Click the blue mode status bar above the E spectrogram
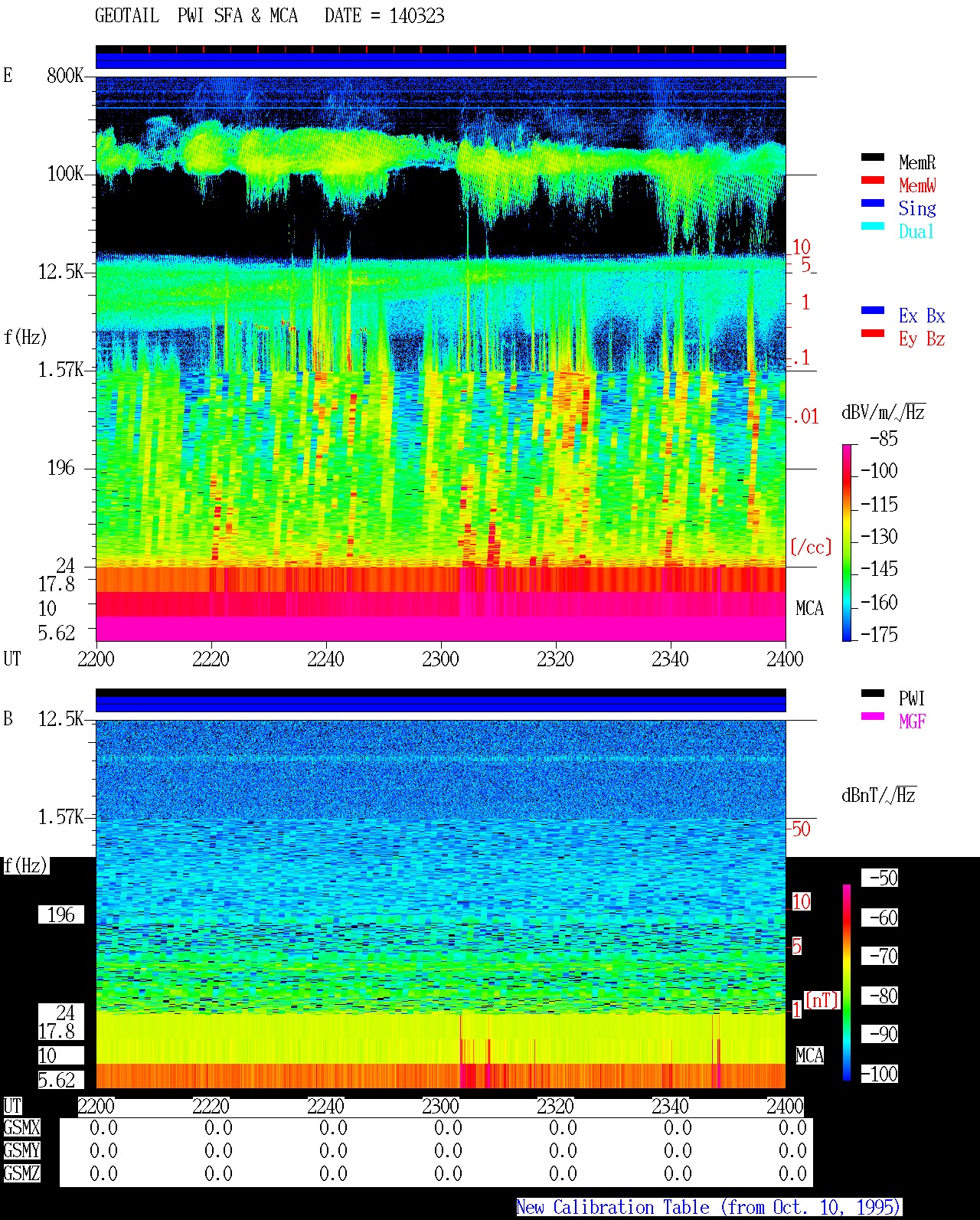The width and height of the screenshot is (980, 1220). [440, 61]
